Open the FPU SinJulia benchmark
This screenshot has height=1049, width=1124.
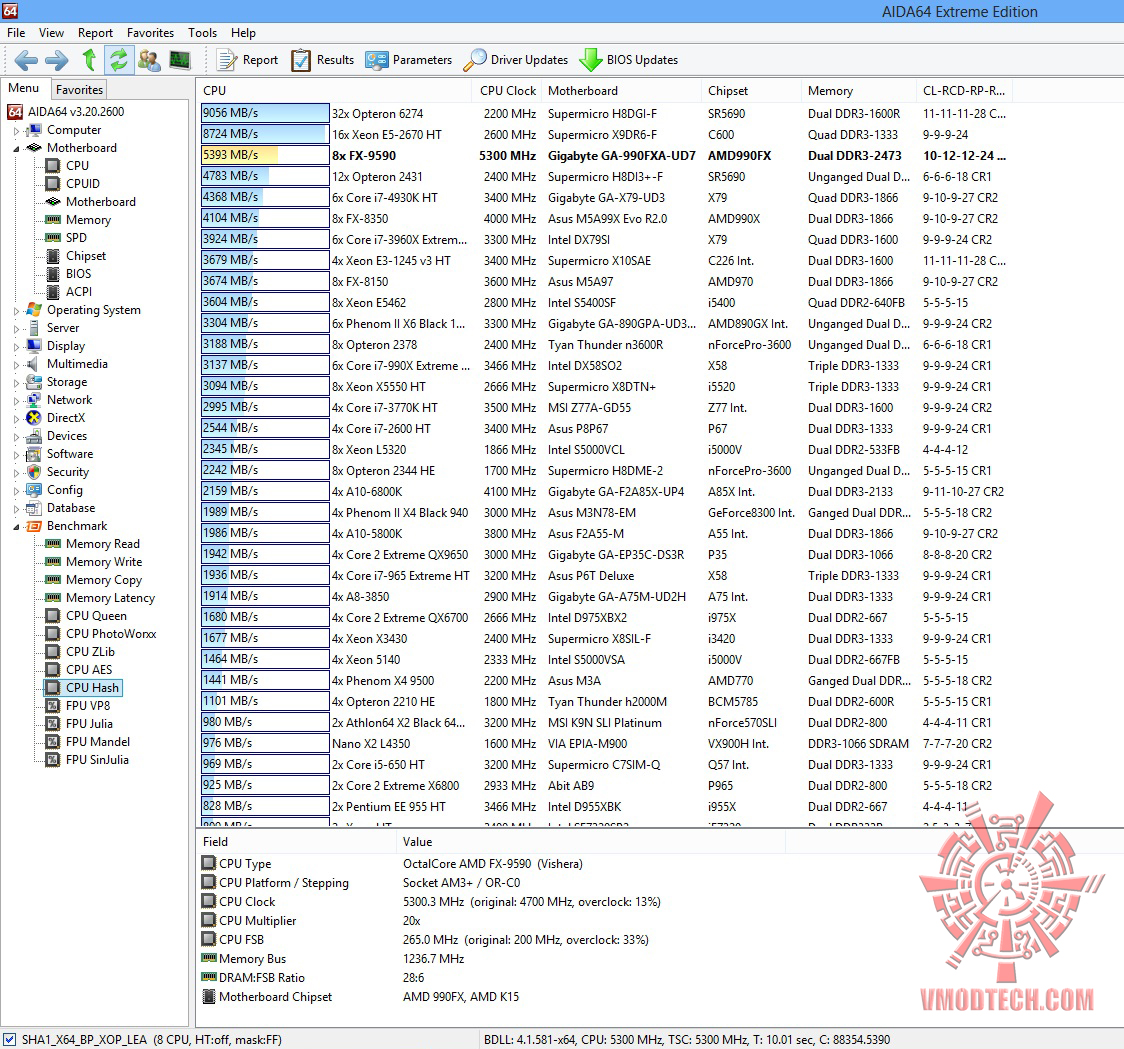(x=97, y=760)
